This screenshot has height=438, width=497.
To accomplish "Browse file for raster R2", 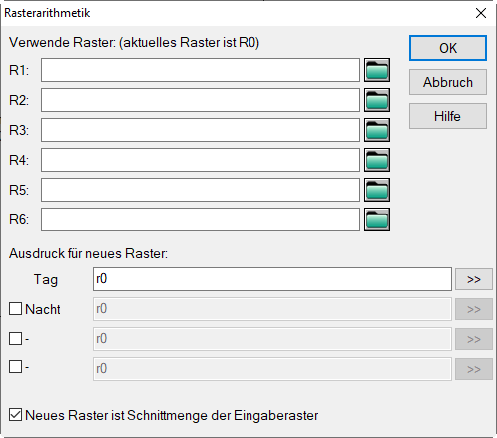I will [x=377, y=100].
